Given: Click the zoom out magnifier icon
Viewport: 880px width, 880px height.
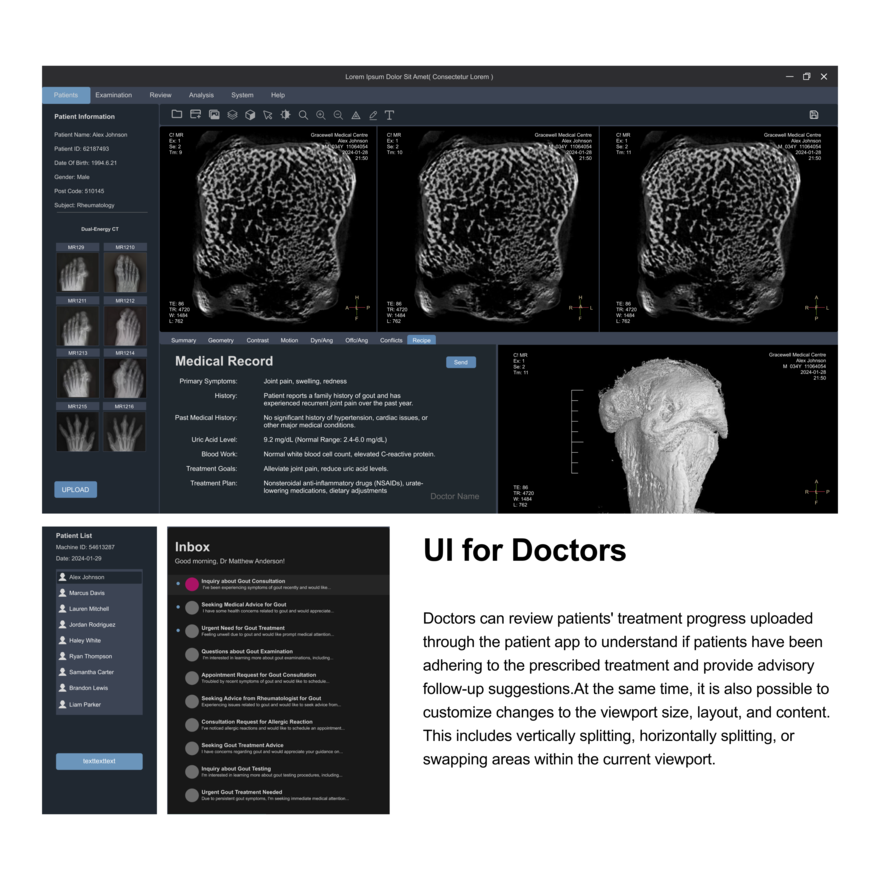Looking at the screenshot, I should point(338,115).
